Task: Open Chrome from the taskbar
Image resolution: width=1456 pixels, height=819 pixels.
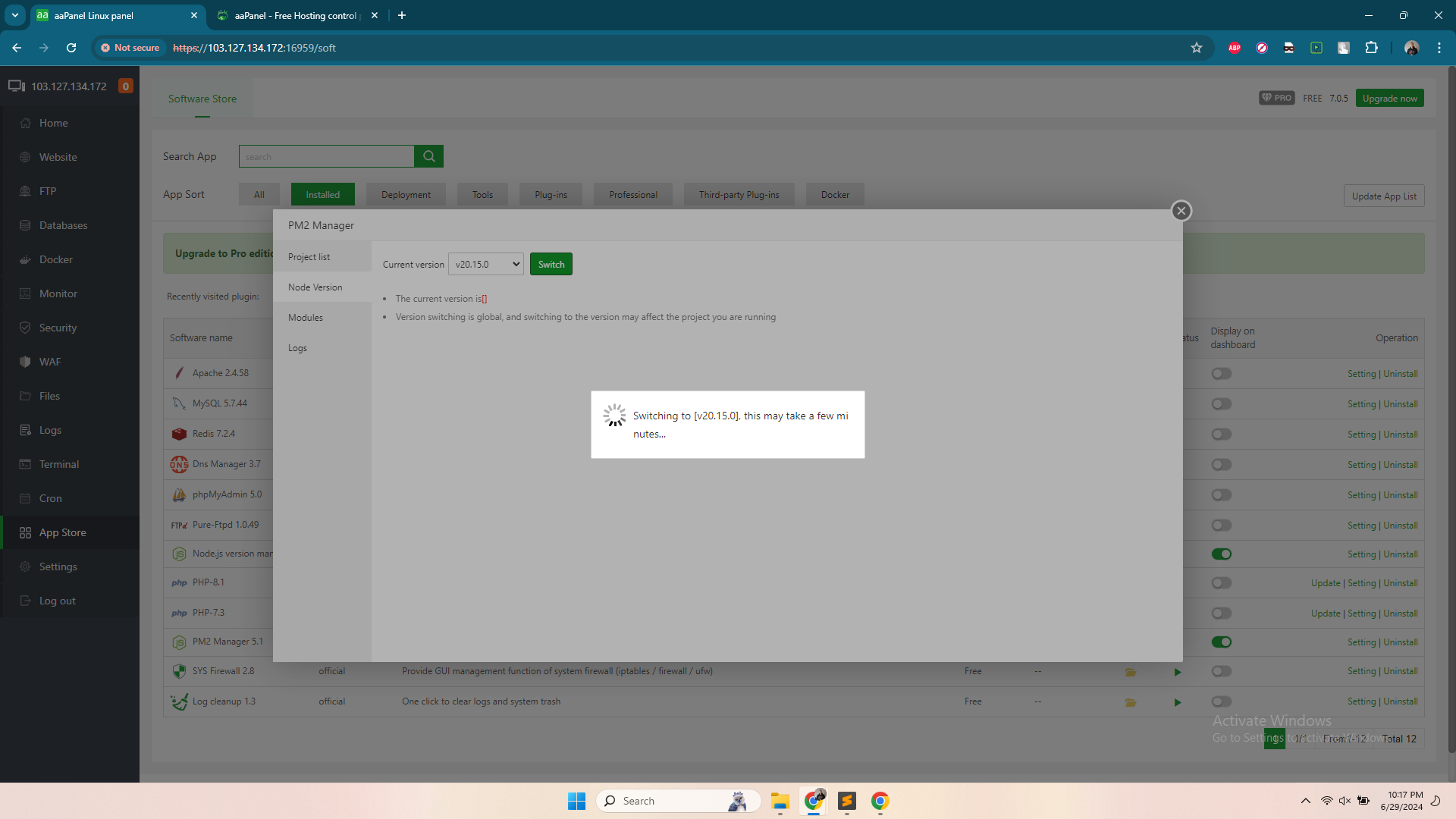Action: pos(814,800)
